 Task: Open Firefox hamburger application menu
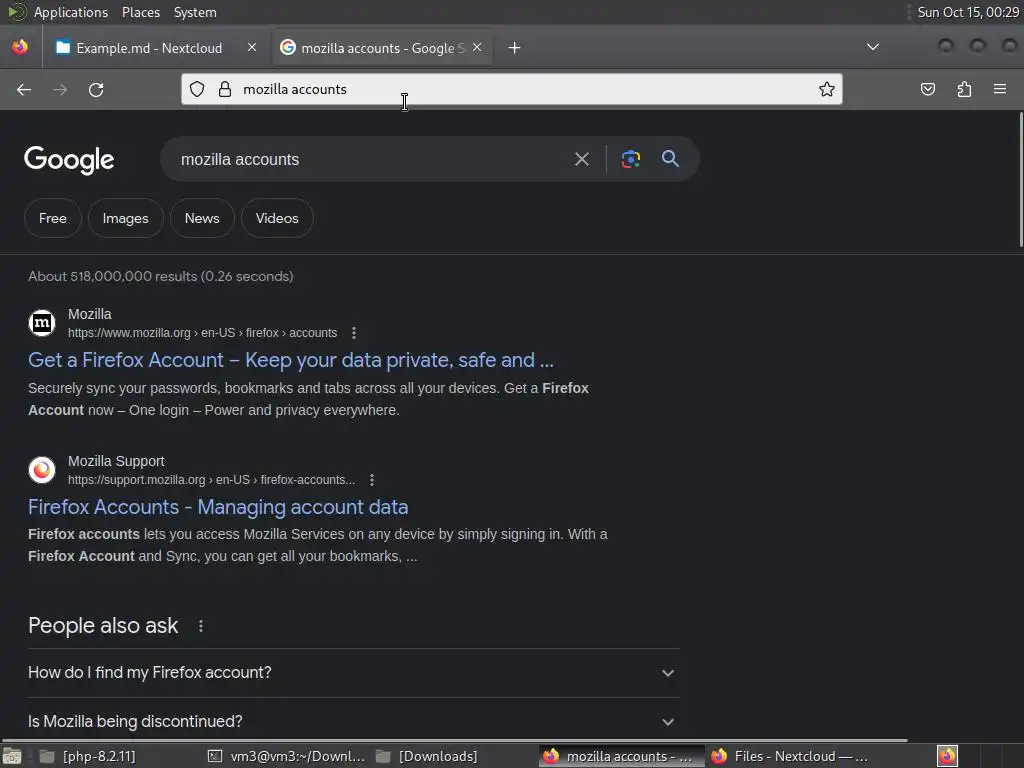[x=1000, y=89]
